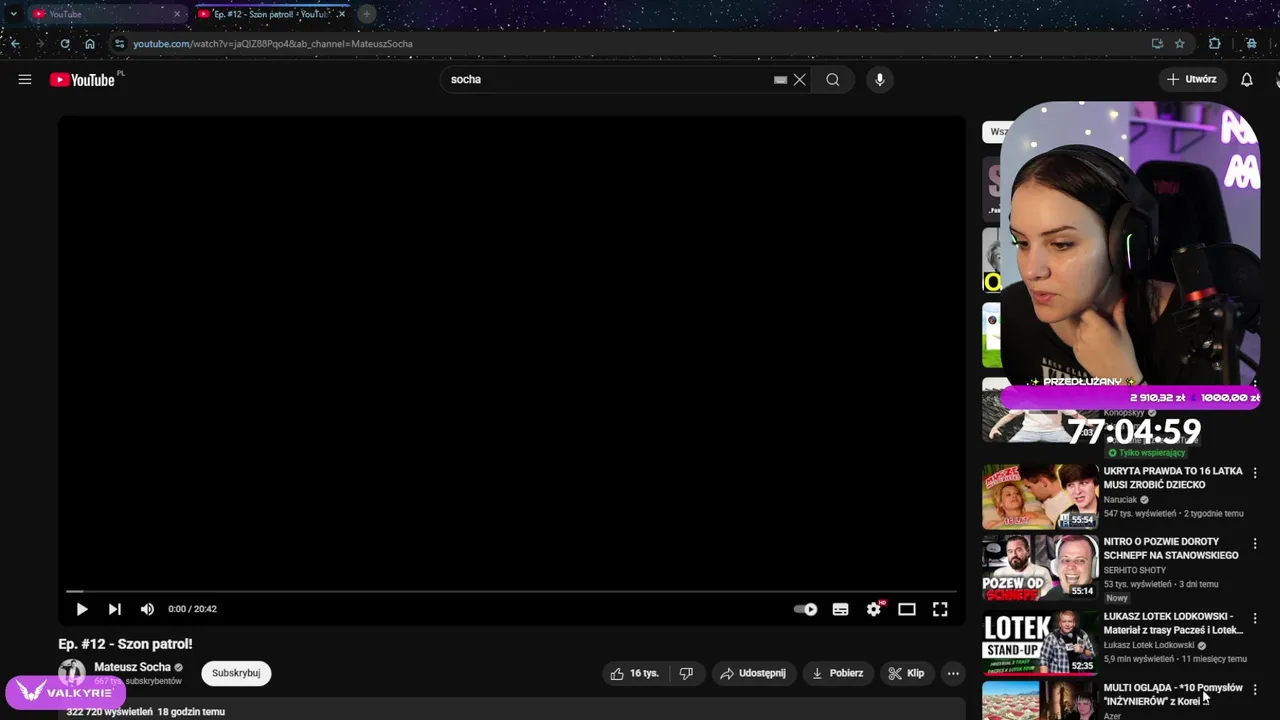Like the video with 16 tys. thumbs up
The height and width of the screenshot is (720, 1280).
point(635,673)
